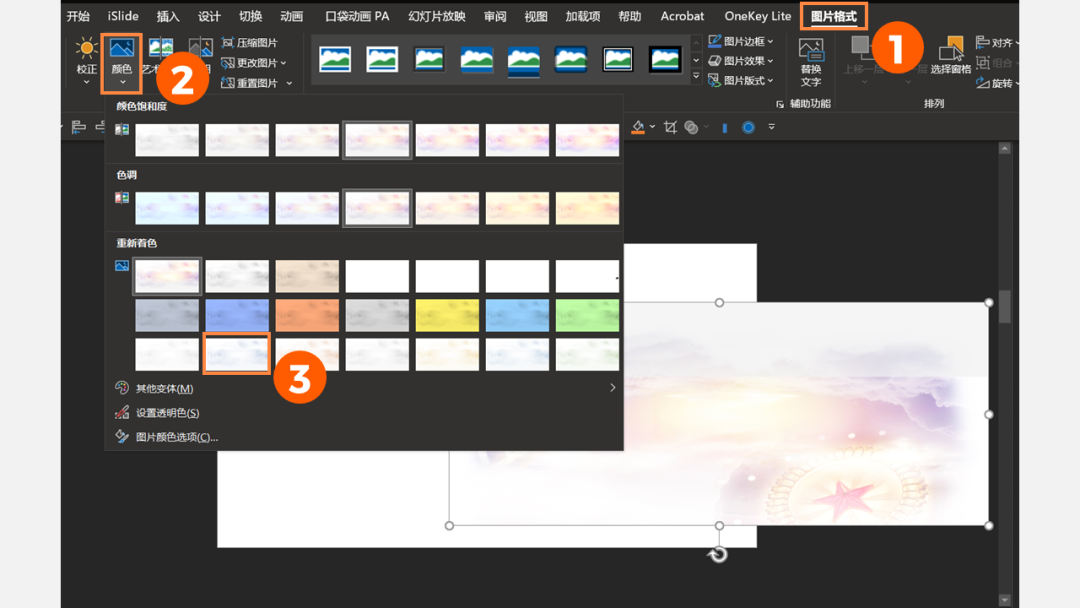The width and height of the screenshot is (1080, 608).
Task: Open the 幻灯片放映 slide show tab
Action: (x=437, y=16)
